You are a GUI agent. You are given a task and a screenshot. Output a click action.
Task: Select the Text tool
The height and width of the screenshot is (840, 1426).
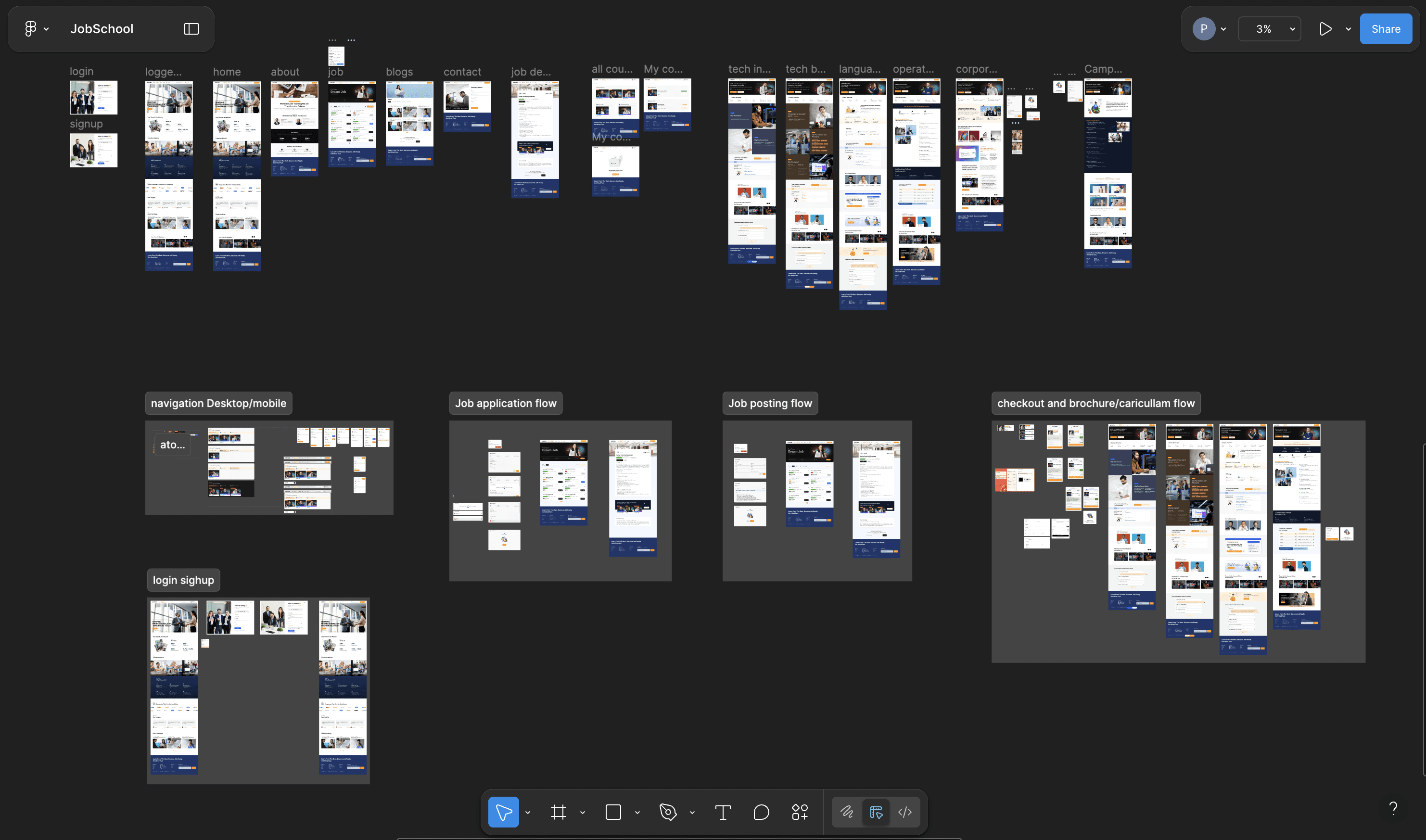(723, 812)
